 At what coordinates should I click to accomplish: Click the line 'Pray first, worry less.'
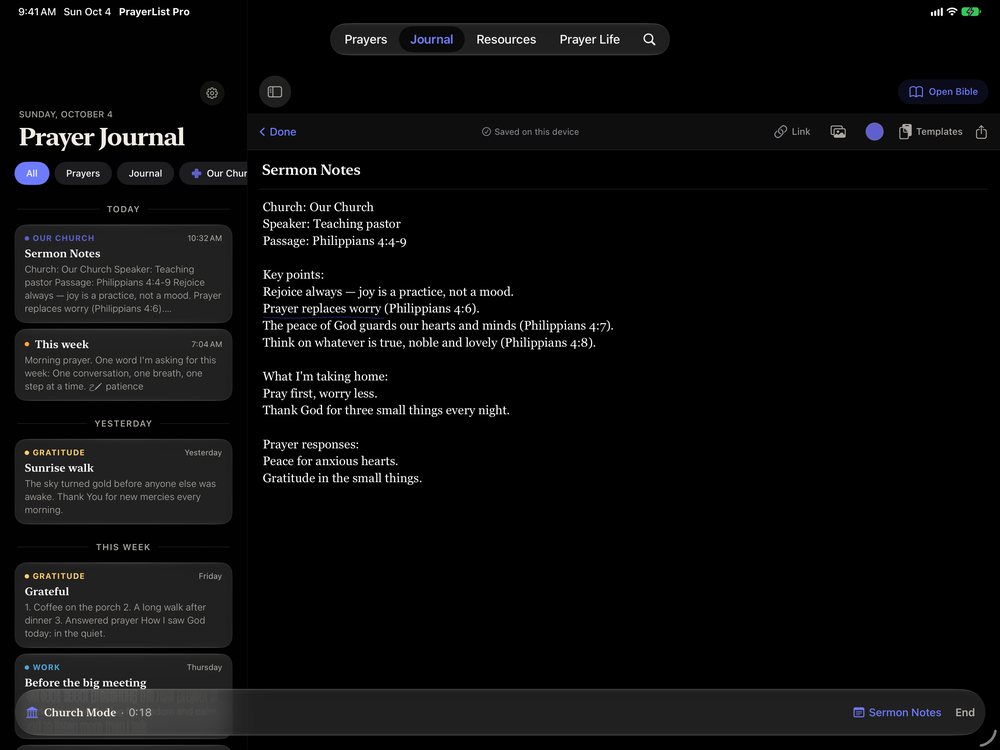(x=320, y=393)
